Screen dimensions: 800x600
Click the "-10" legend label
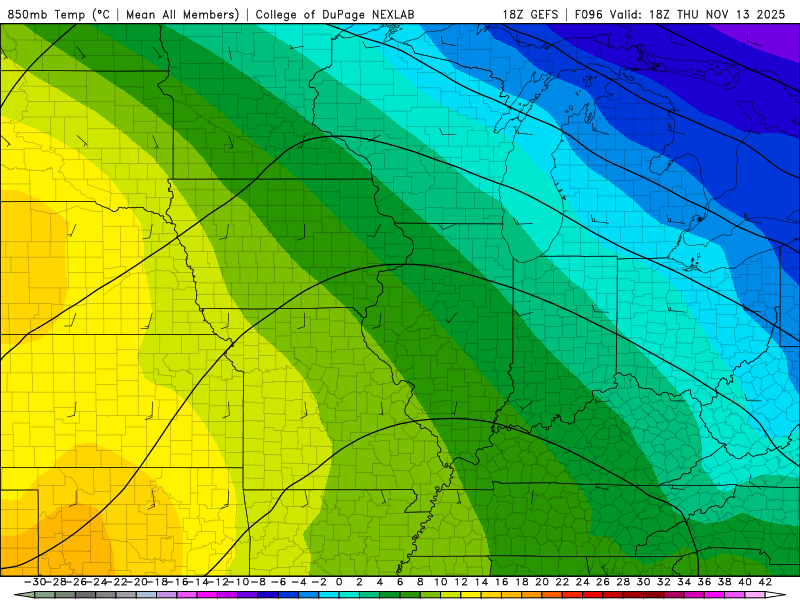[x=238, y=582]
